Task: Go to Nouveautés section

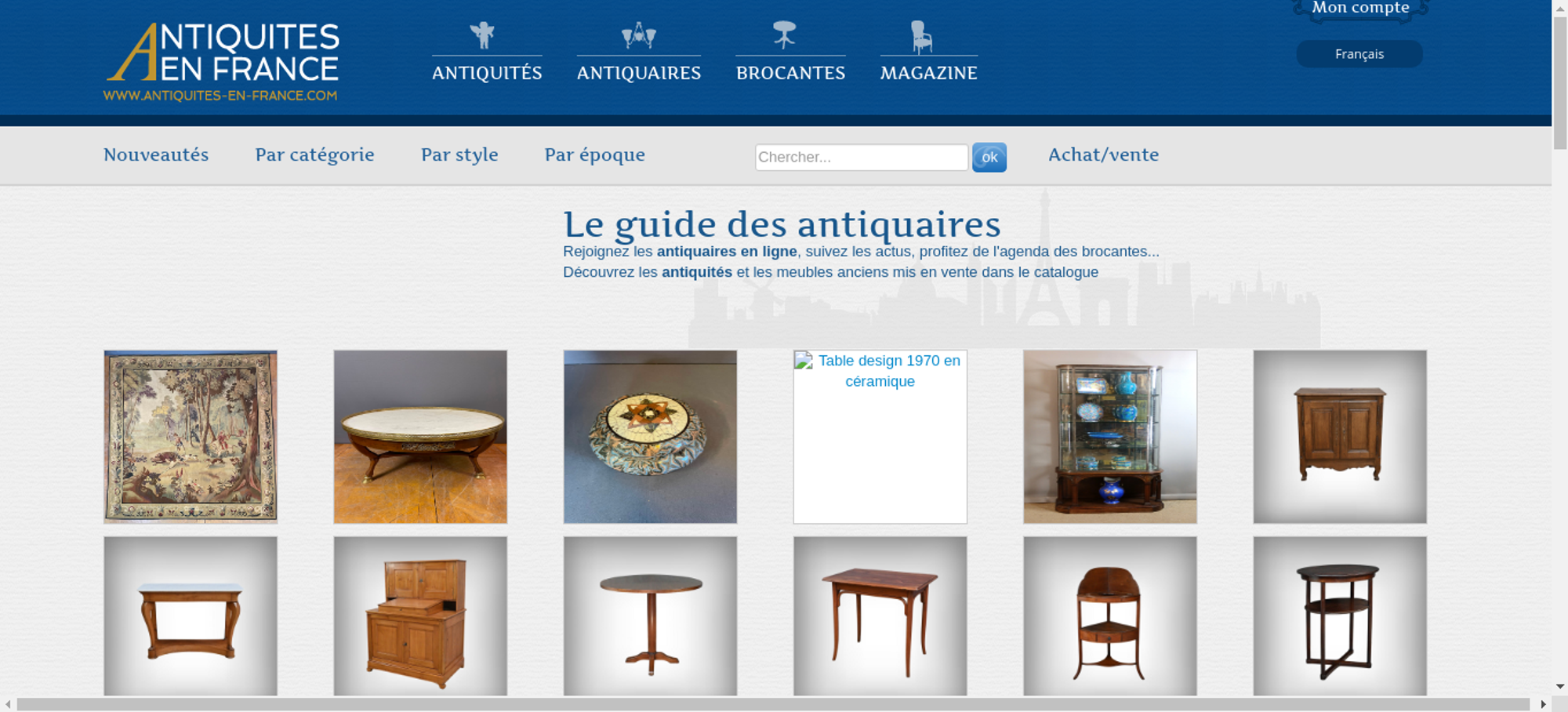Action: [156, 155]
